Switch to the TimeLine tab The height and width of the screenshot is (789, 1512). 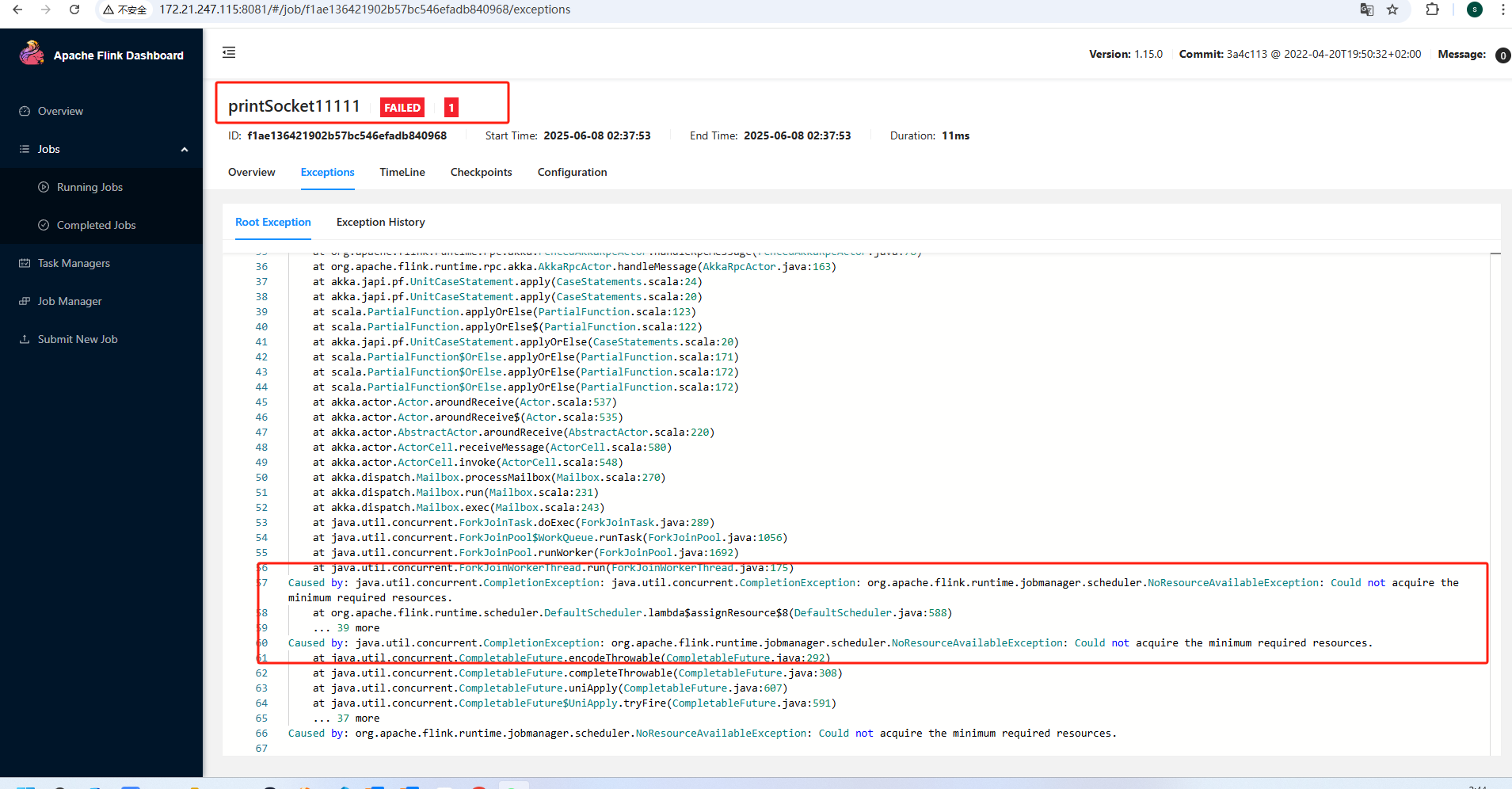(402, 172)
